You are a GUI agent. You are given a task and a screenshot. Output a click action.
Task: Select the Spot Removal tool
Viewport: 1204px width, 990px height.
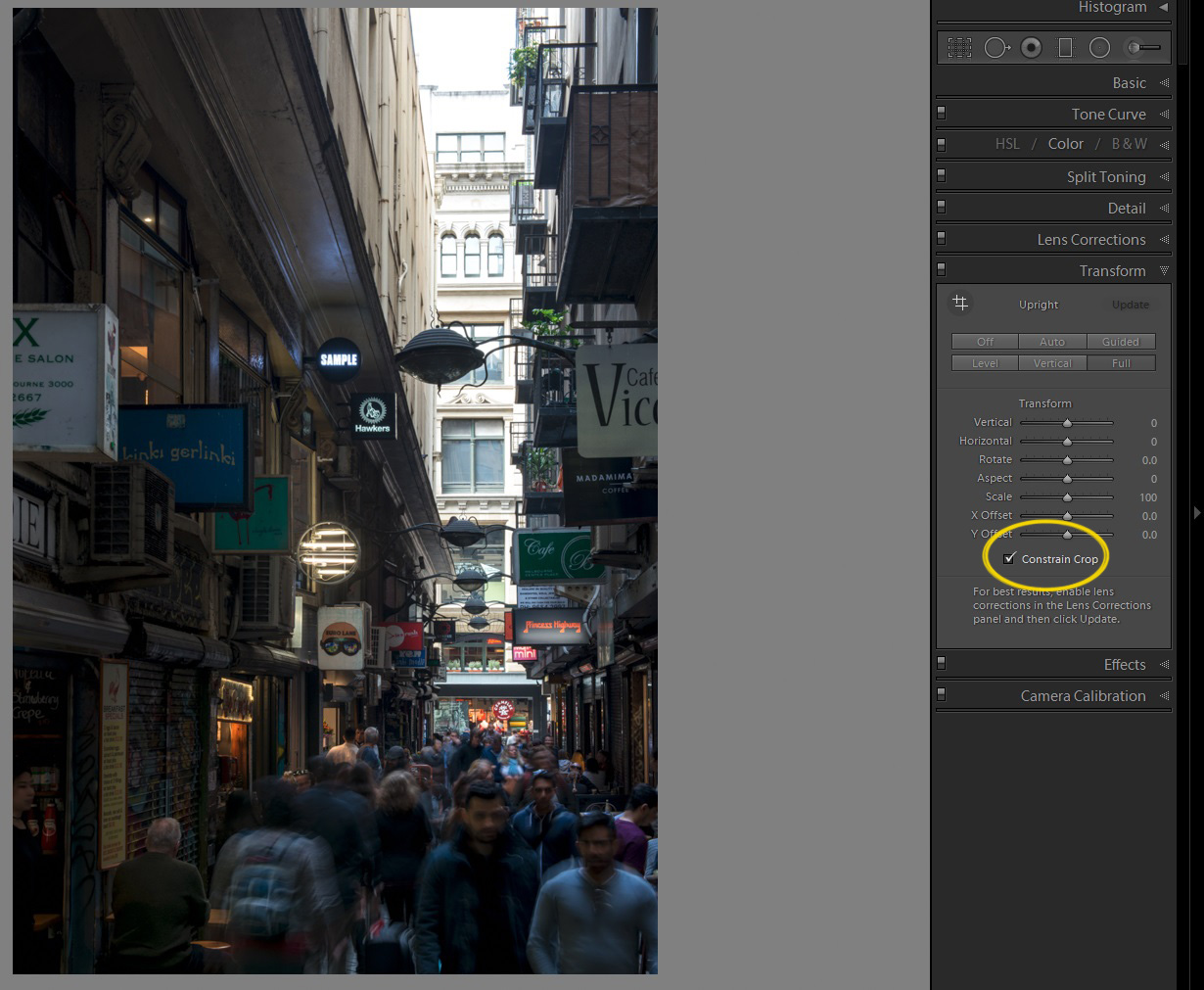point(996,47)
